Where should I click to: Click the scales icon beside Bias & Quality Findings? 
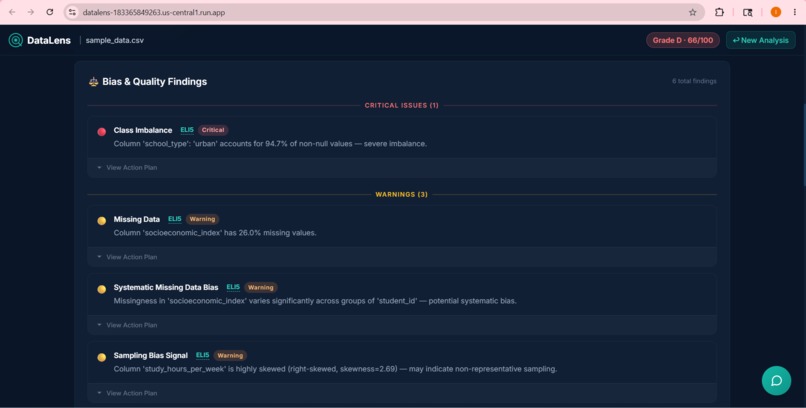(x=94, y=82)
